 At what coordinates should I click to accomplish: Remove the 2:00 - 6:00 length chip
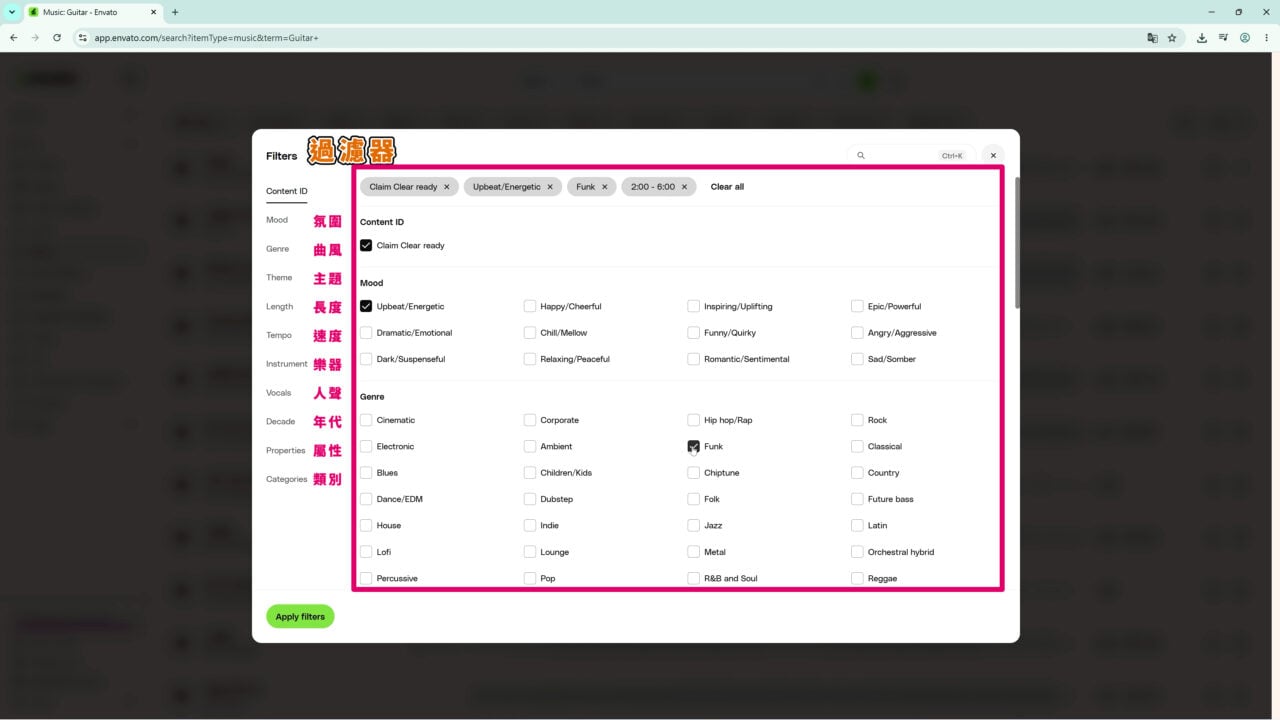684,187
